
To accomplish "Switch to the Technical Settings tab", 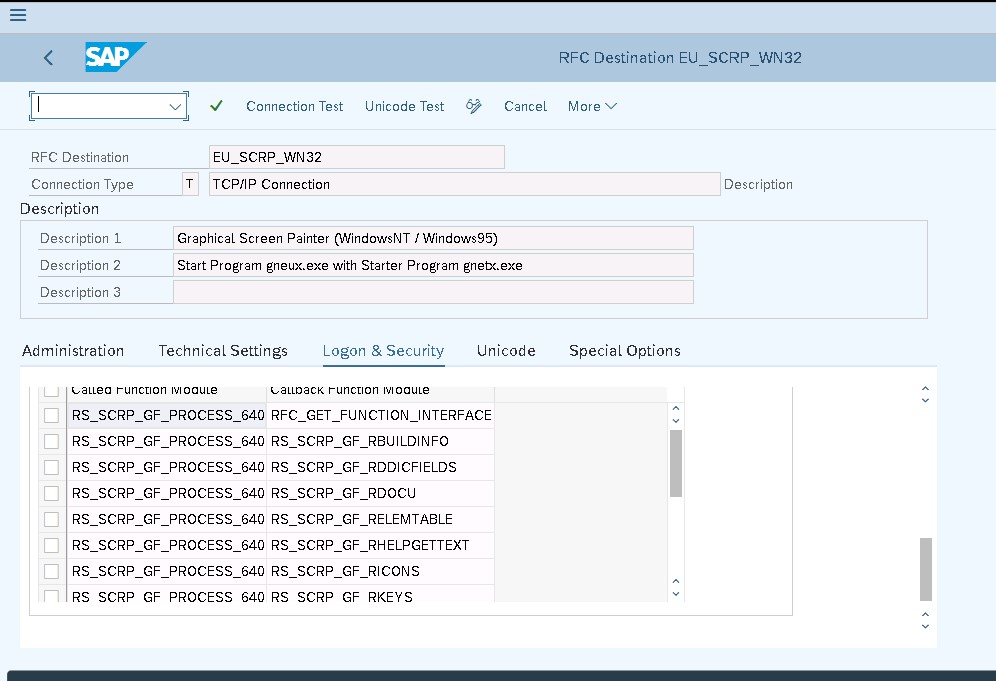I will 223,351.
